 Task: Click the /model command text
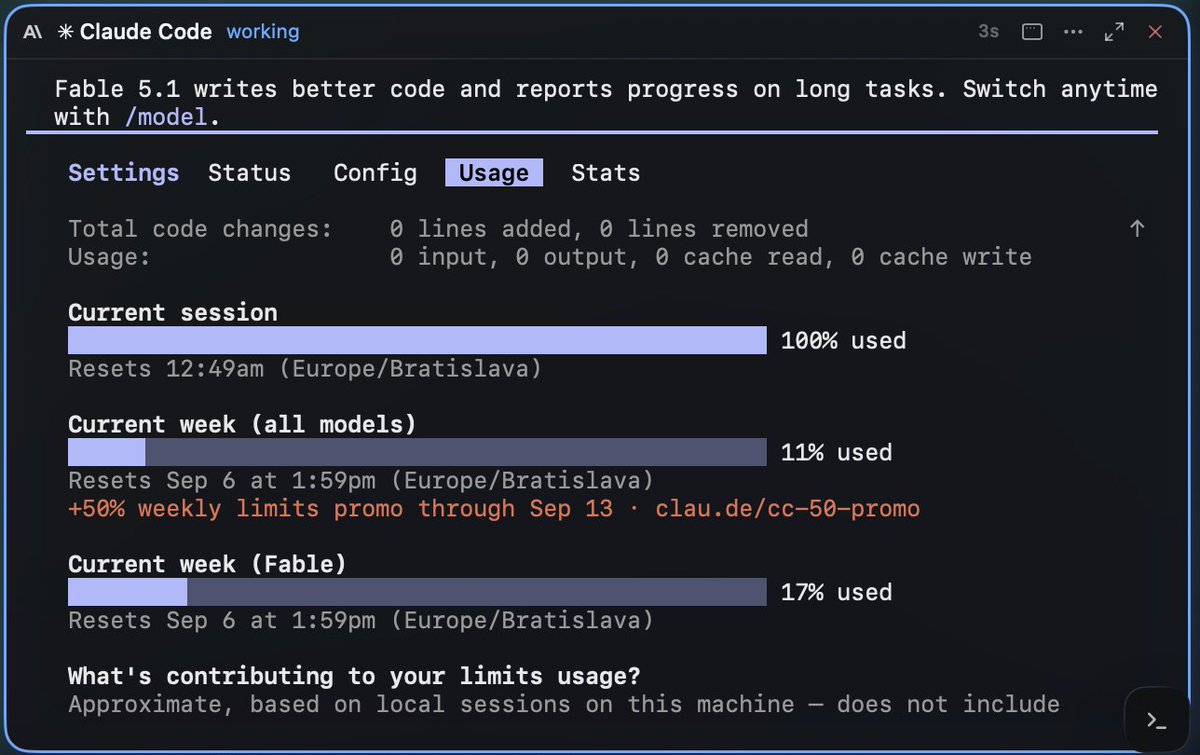[166, 117]
